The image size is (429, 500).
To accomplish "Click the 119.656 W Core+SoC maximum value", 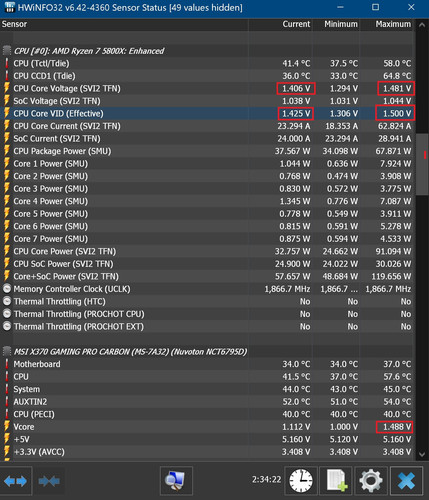I will [391, 276].
